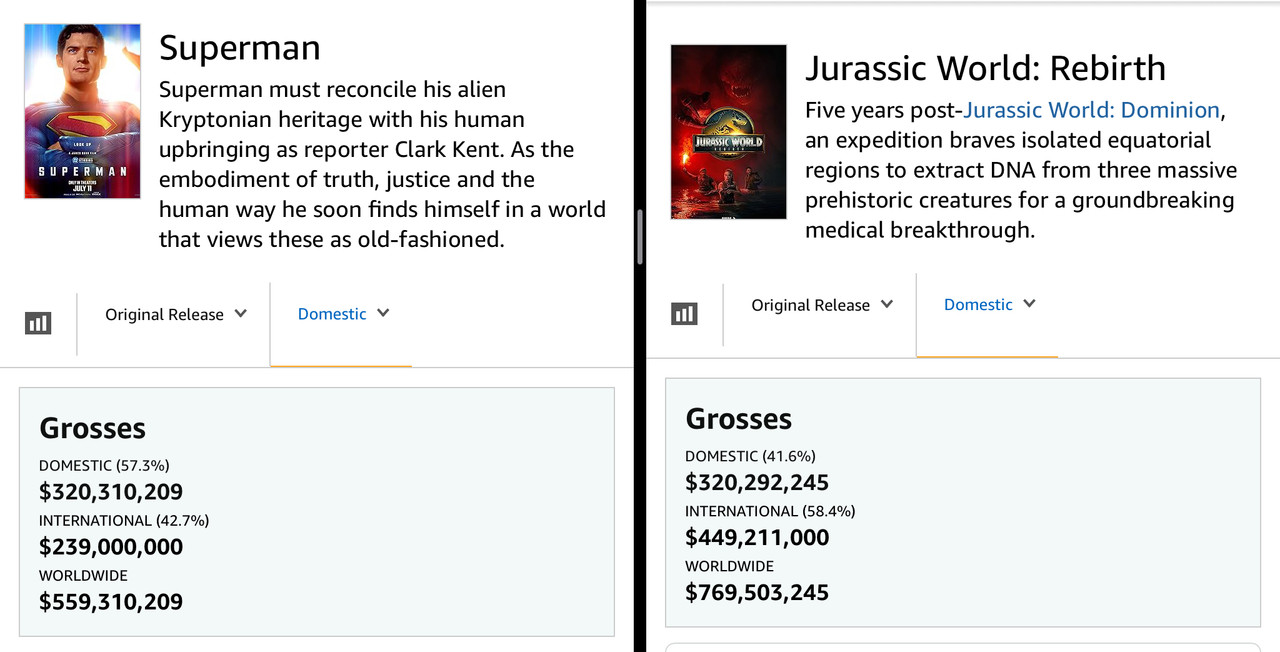The width and height of the screenshot is (1280, 652).
Task: Click the split-screen divider handle between the panes
Action: pyautogui.click(x=640, y=236)
